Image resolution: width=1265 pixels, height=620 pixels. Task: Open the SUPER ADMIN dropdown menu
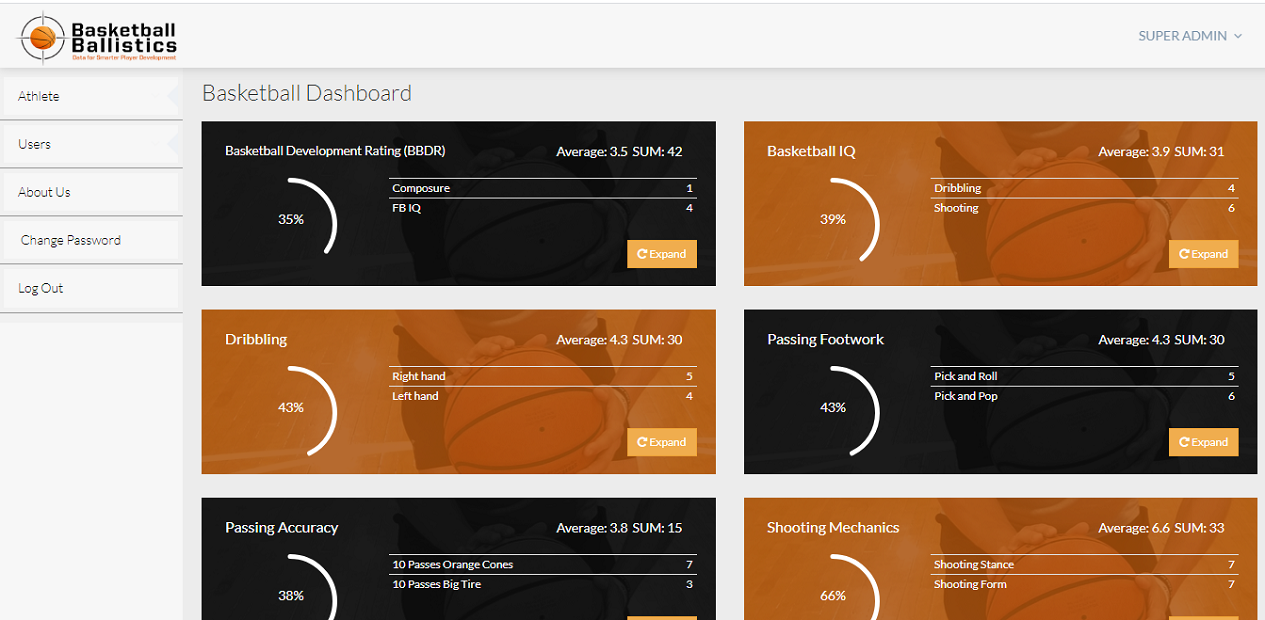pos(1189,36)
